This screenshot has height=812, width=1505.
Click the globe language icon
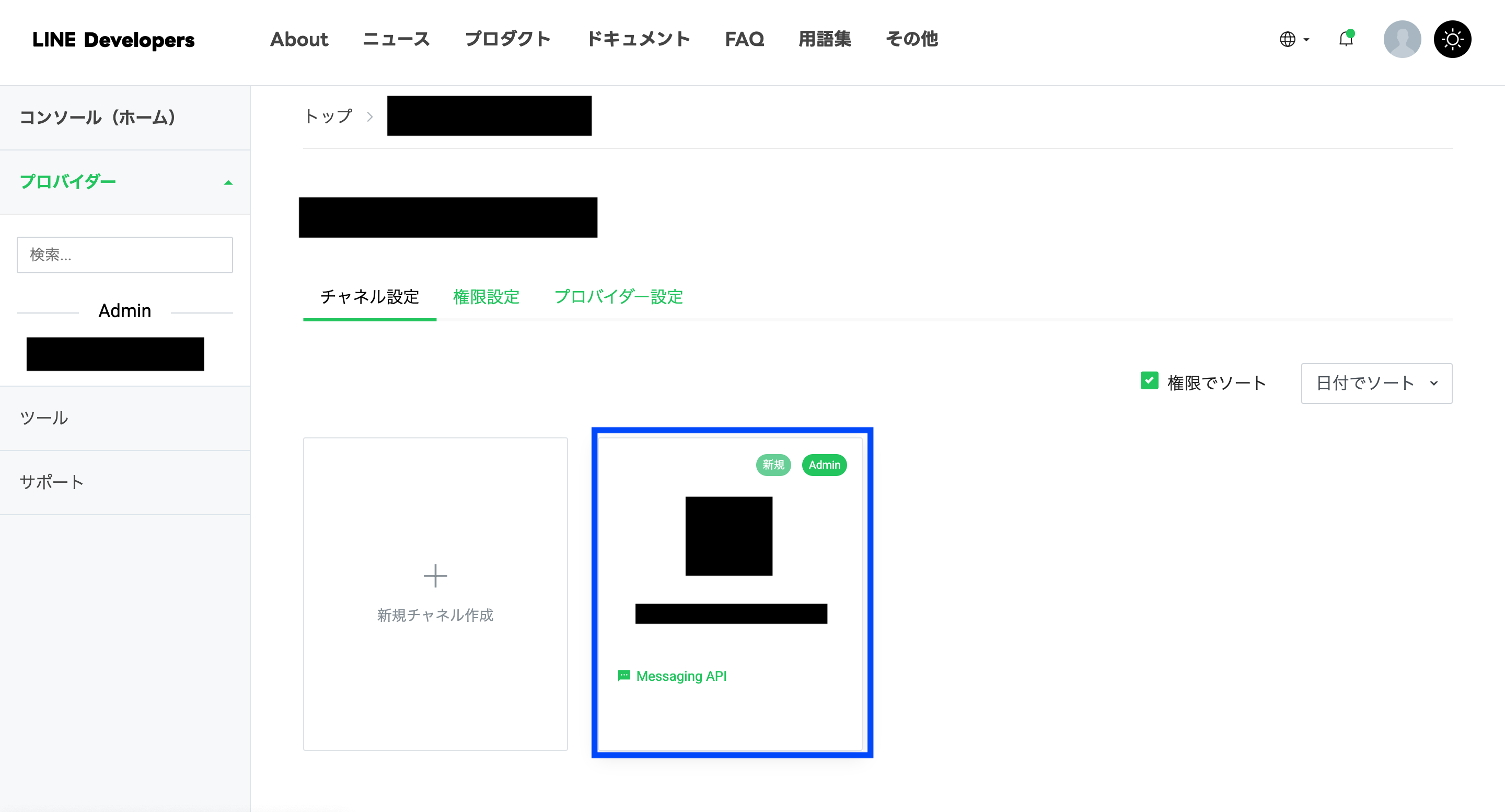pyautogui.click(x=1287, y=39)
